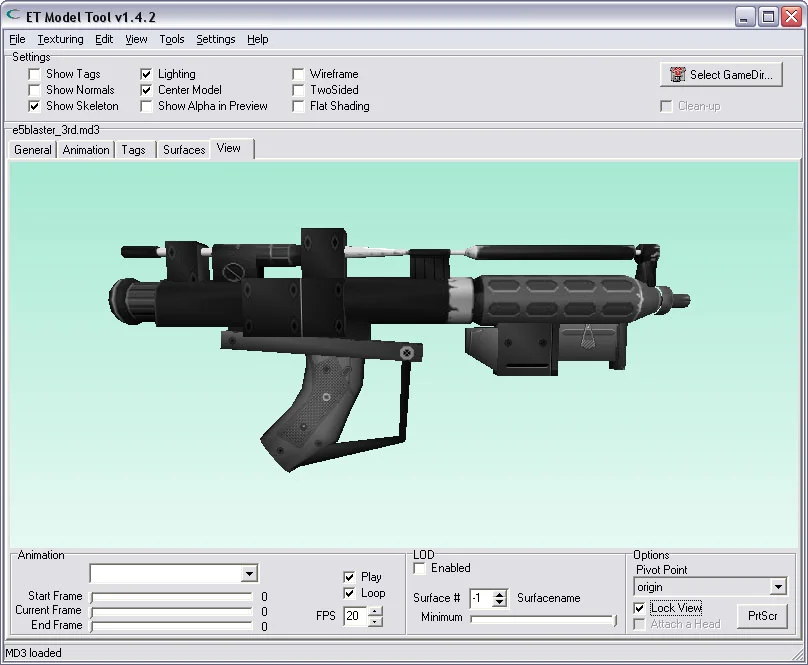Uncheck Center Model

pyautogui.click(x=146, y=90)
